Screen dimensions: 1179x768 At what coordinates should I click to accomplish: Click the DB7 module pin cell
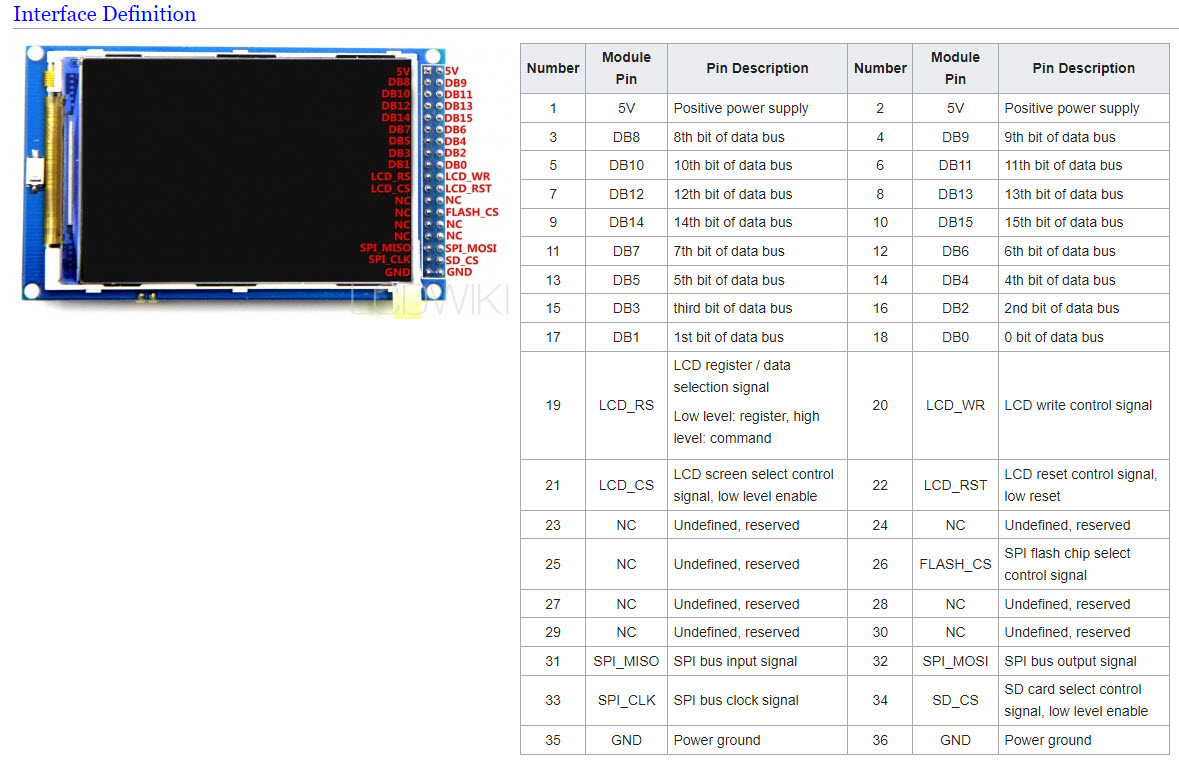(626, 251)
